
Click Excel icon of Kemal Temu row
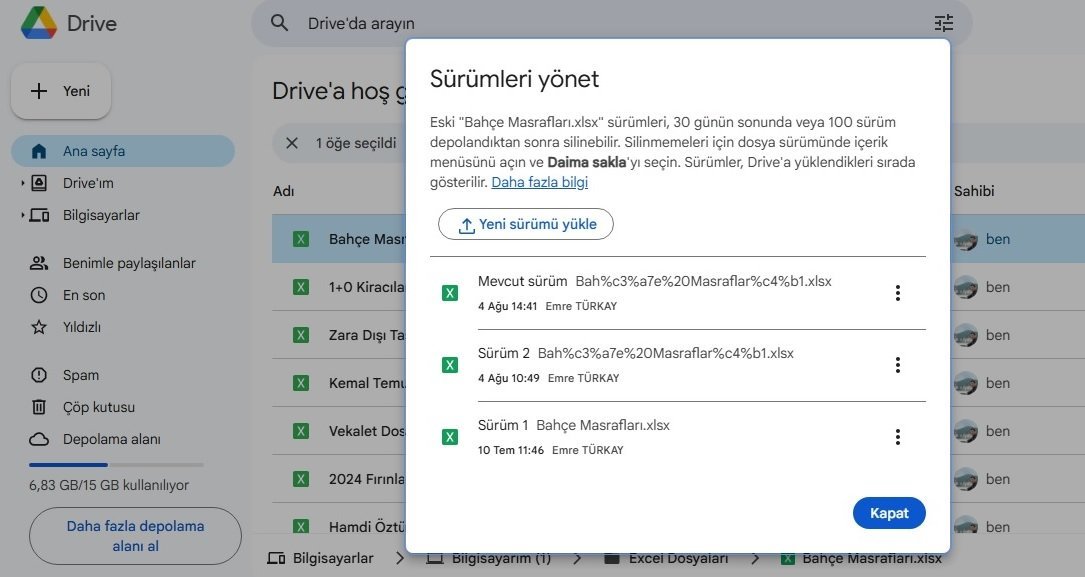point(301,383)
